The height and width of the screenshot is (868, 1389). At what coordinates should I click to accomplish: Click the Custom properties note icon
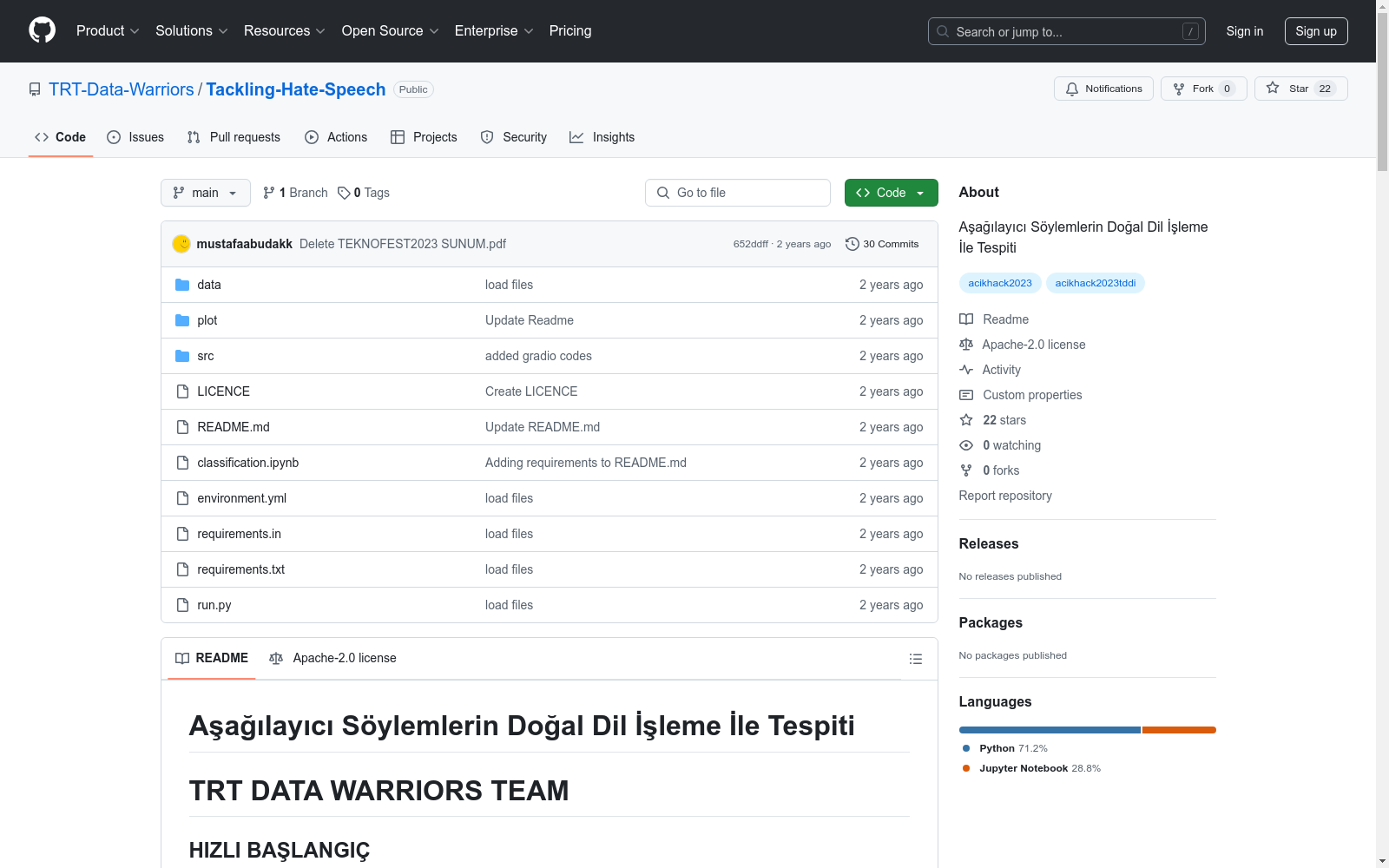coord(966,395)
